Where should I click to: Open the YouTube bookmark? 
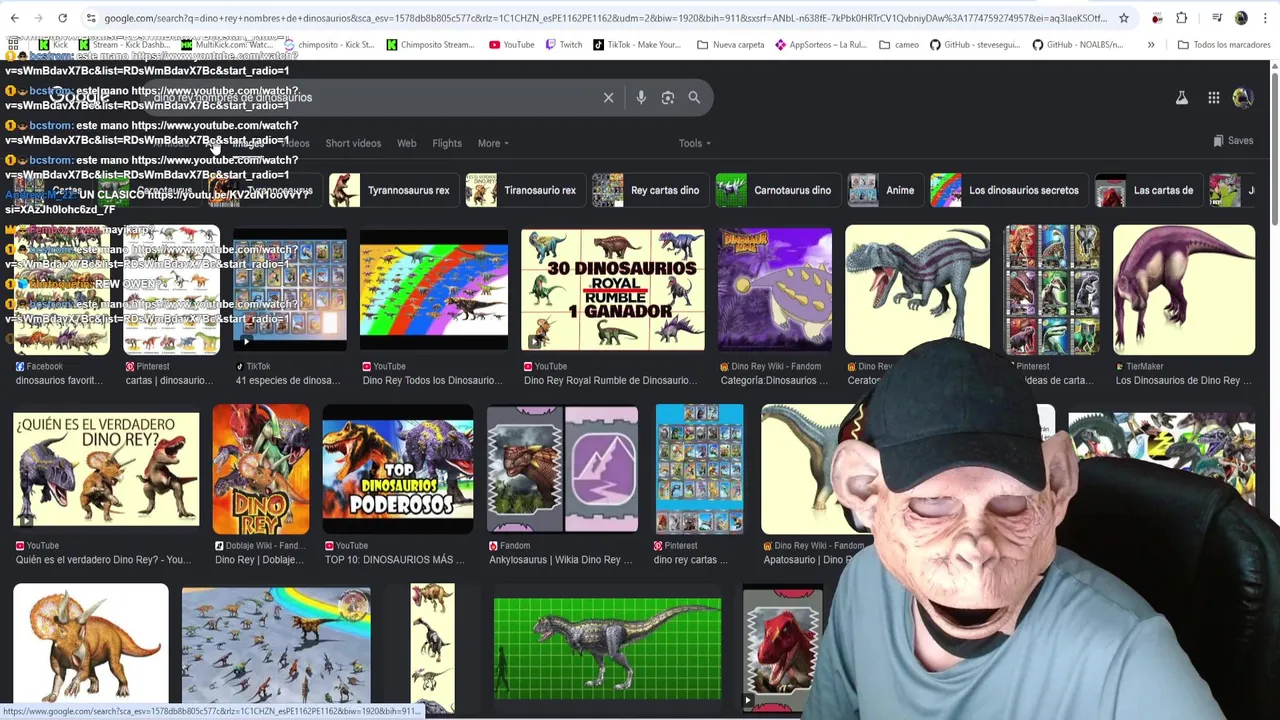[511, 45]
